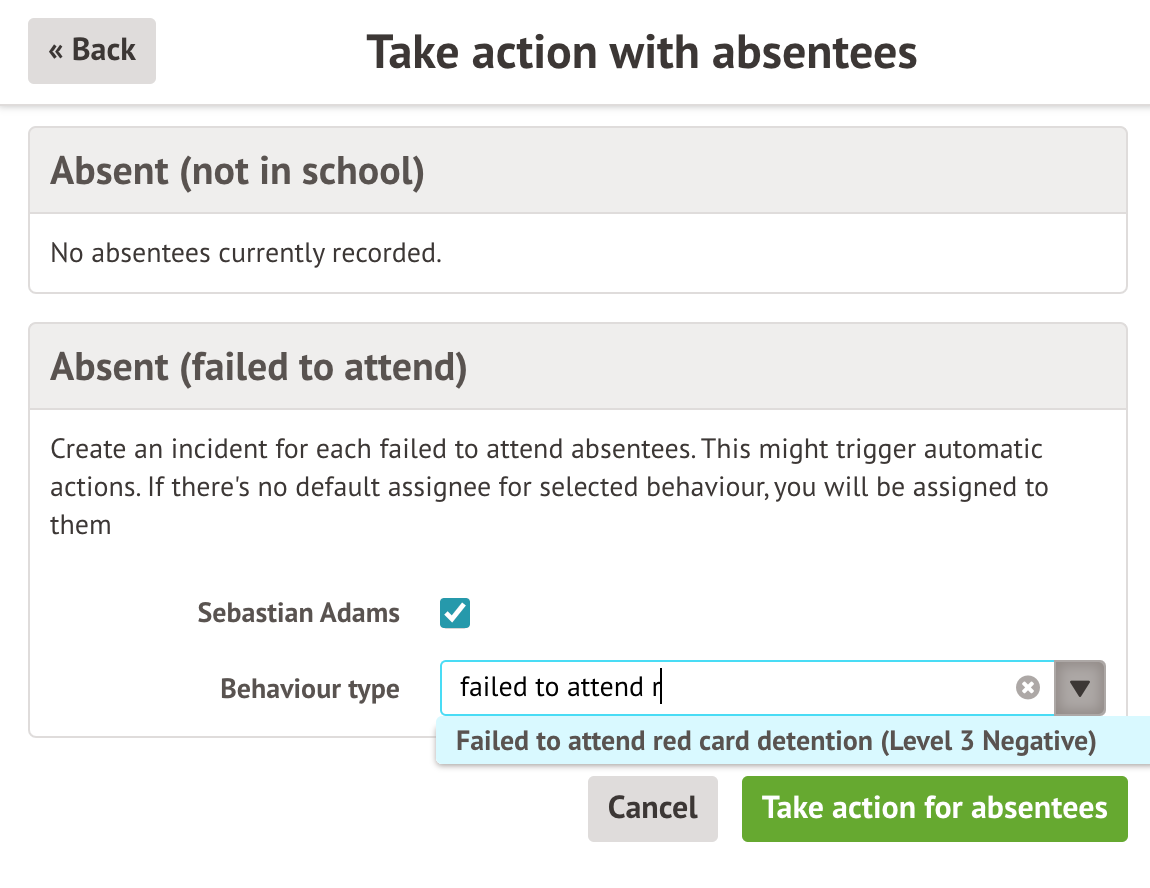Click the Sebastian Adams name label

click(298, 613)
